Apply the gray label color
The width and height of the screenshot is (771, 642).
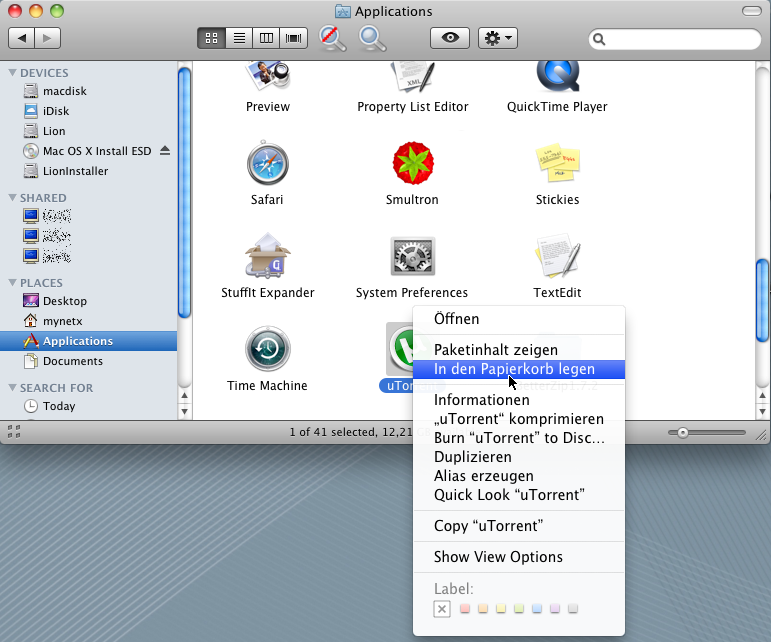573,609
